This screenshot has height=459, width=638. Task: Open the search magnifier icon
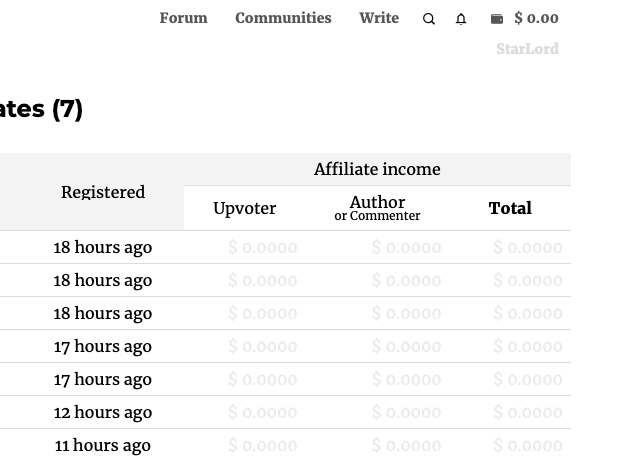pos(429,19)
